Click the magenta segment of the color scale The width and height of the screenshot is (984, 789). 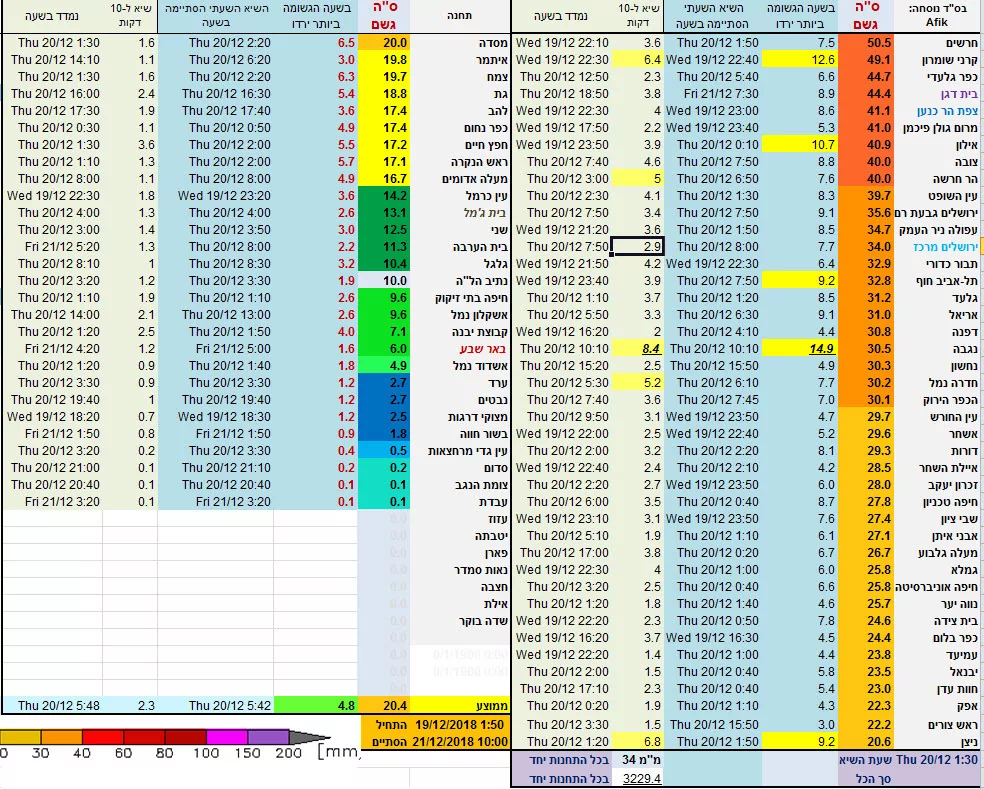(227, 737)
